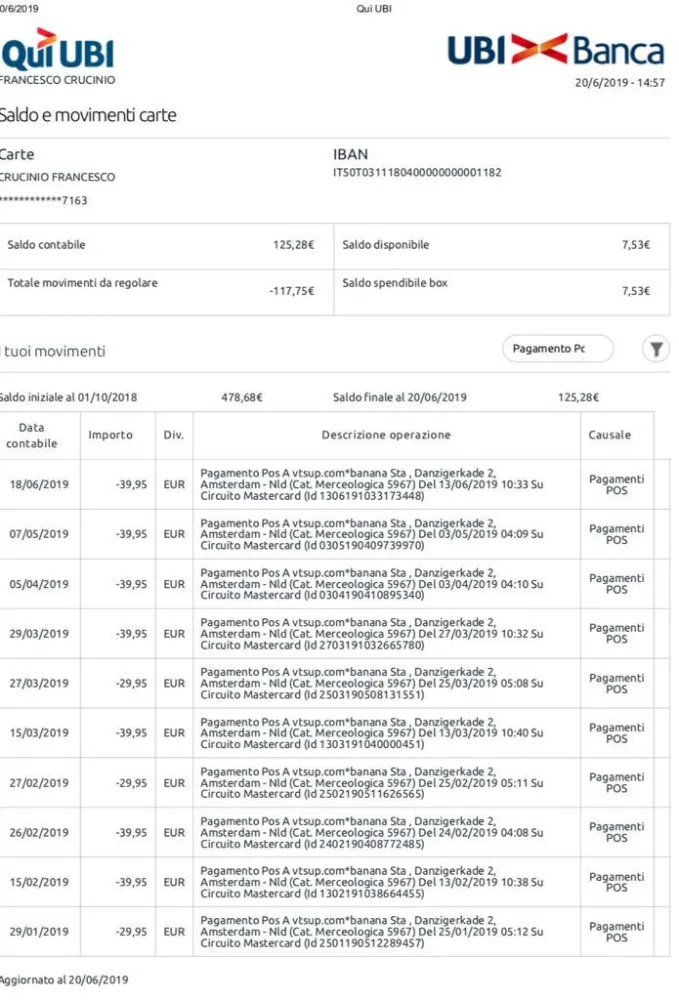
Task: Select the 05/04/2019 transaction date cell
Action: [x=39, y=584]
